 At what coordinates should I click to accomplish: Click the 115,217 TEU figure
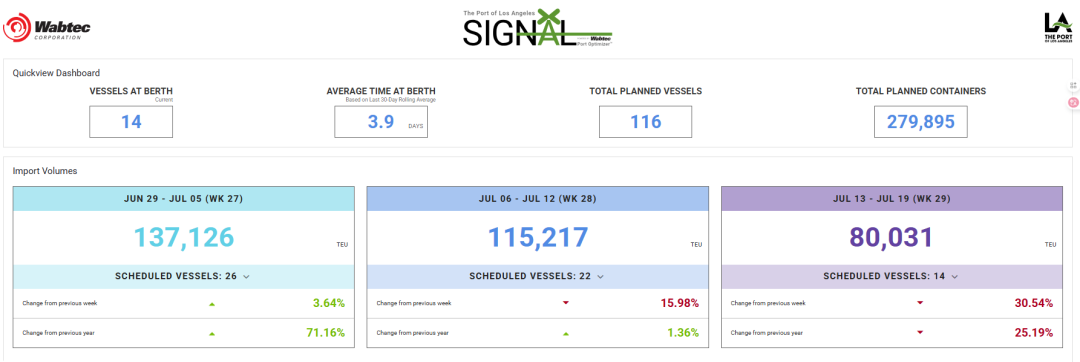click(538, 237)
